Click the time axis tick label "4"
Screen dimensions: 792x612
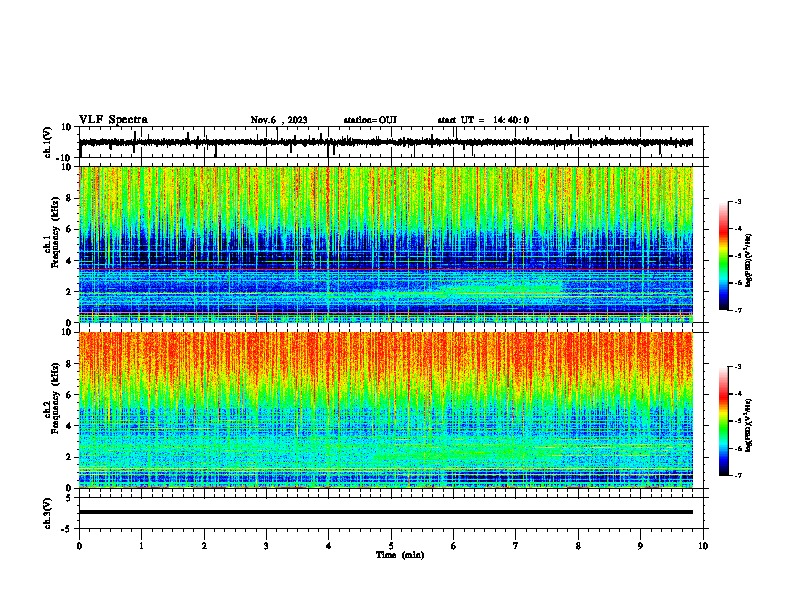pyautogui.click(x=329, y=545)
